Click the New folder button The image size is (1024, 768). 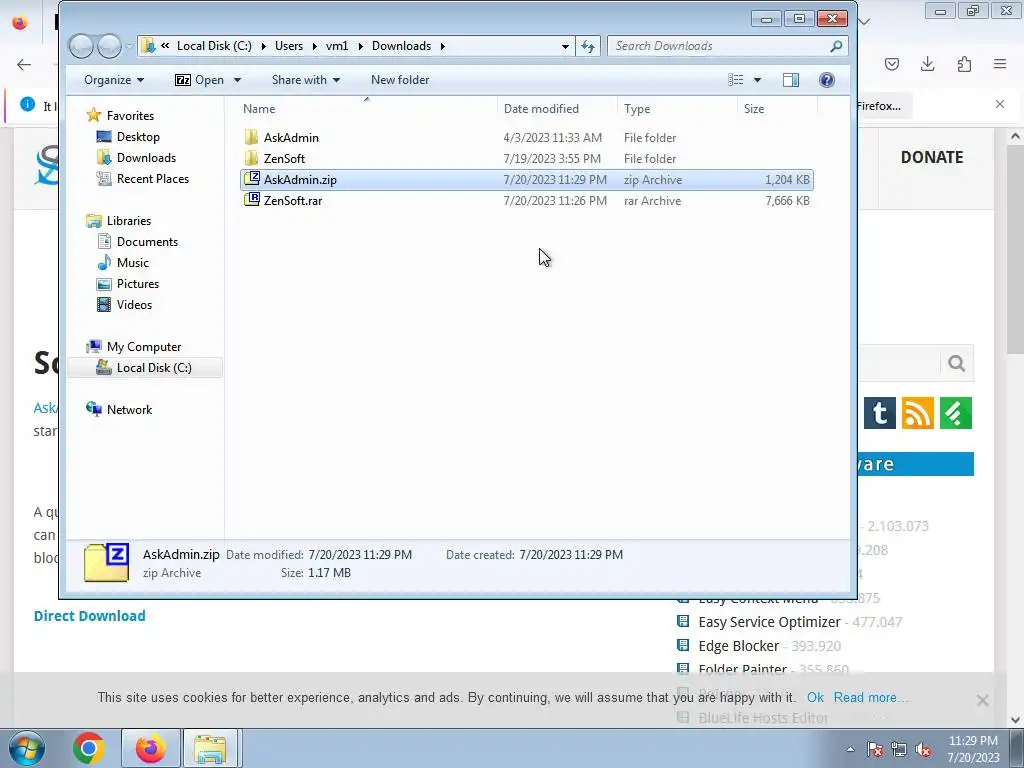click(400, 80)
